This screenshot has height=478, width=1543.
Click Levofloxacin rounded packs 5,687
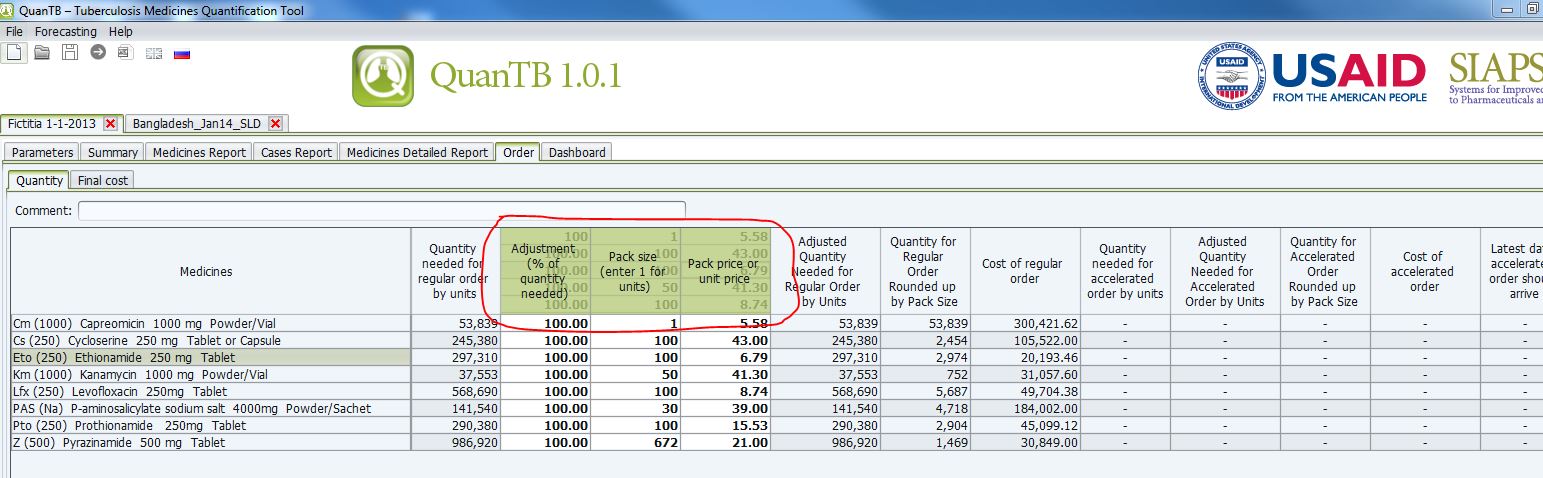pyautogui.click(x=925, y=391)
